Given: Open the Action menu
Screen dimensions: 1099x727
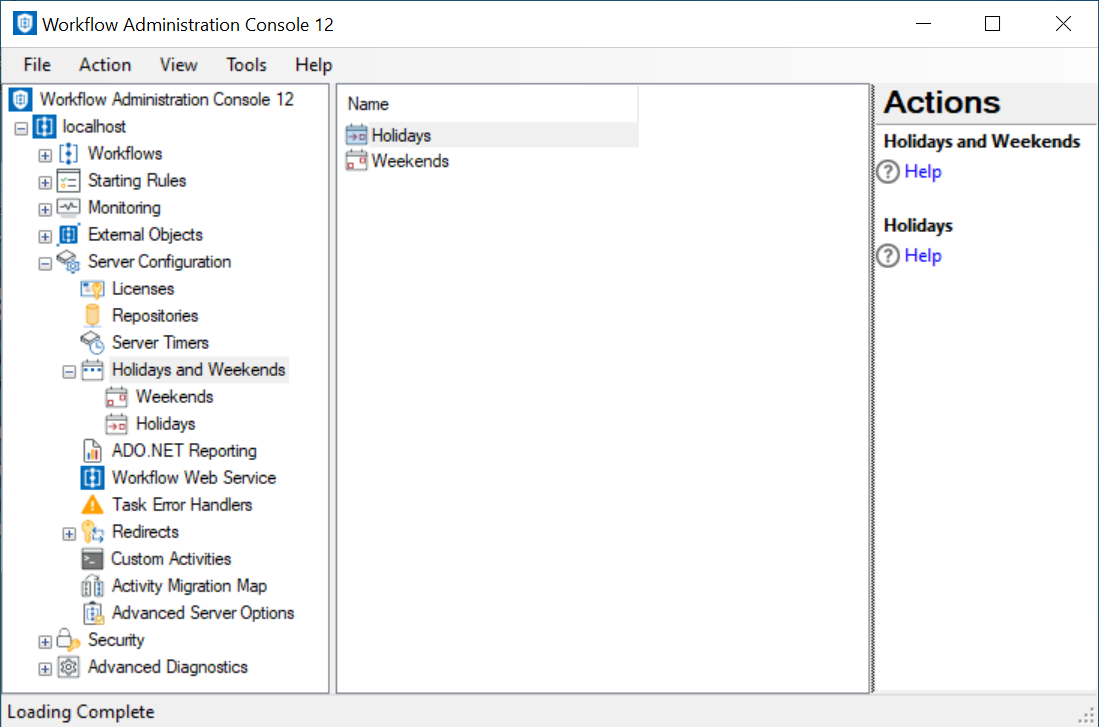Looking at the screenshot, I should pyautogui.click(x=105, y=65).
